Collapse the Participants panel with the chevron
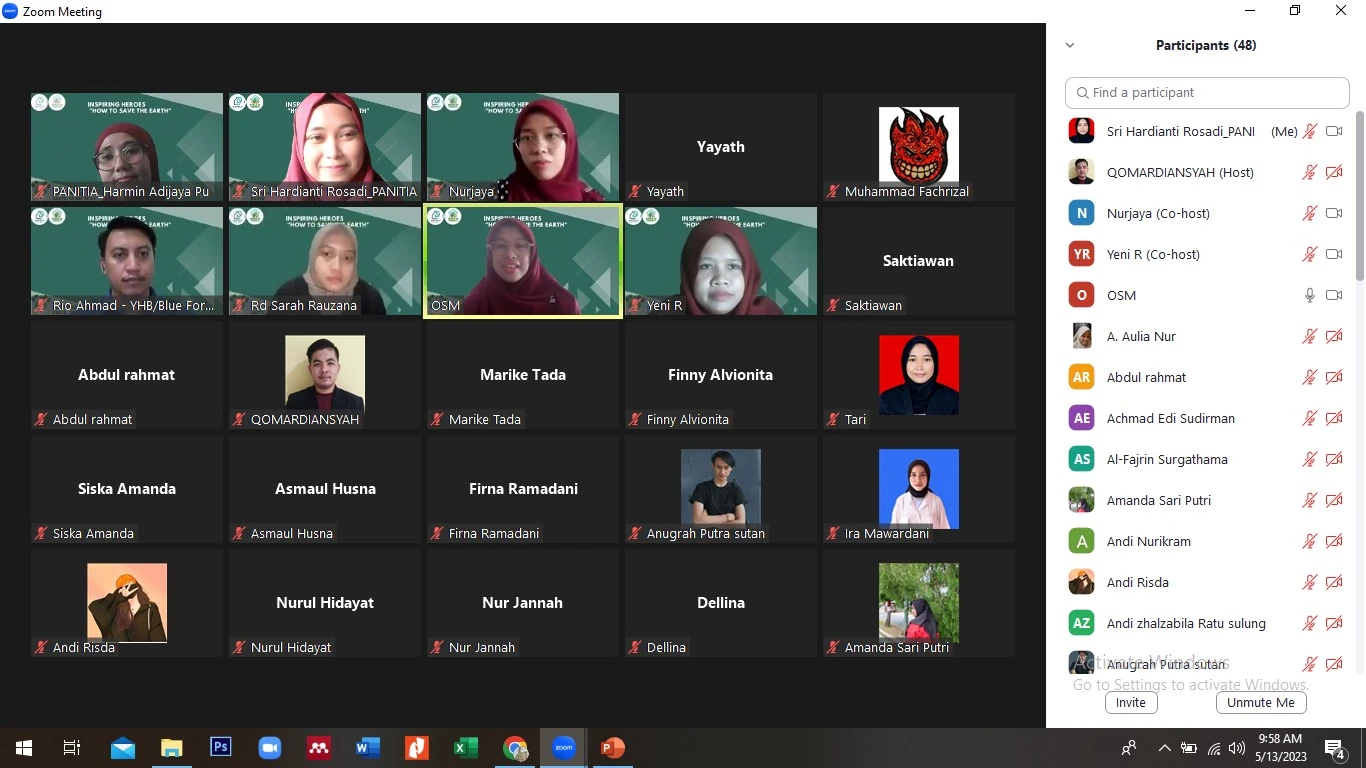1366x768 pixels. pyautogui.click(x=1070, y=45)
